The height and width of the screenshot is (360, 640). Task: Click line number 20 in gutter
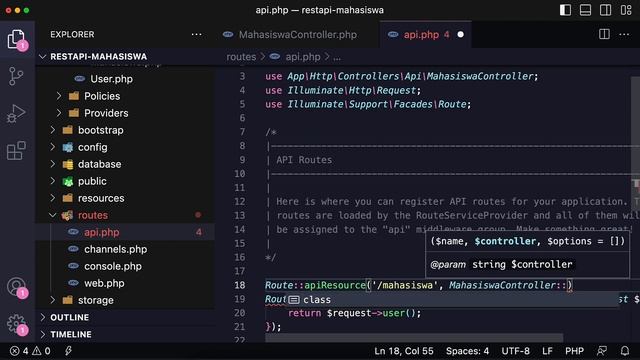click(x=240, y=313)
